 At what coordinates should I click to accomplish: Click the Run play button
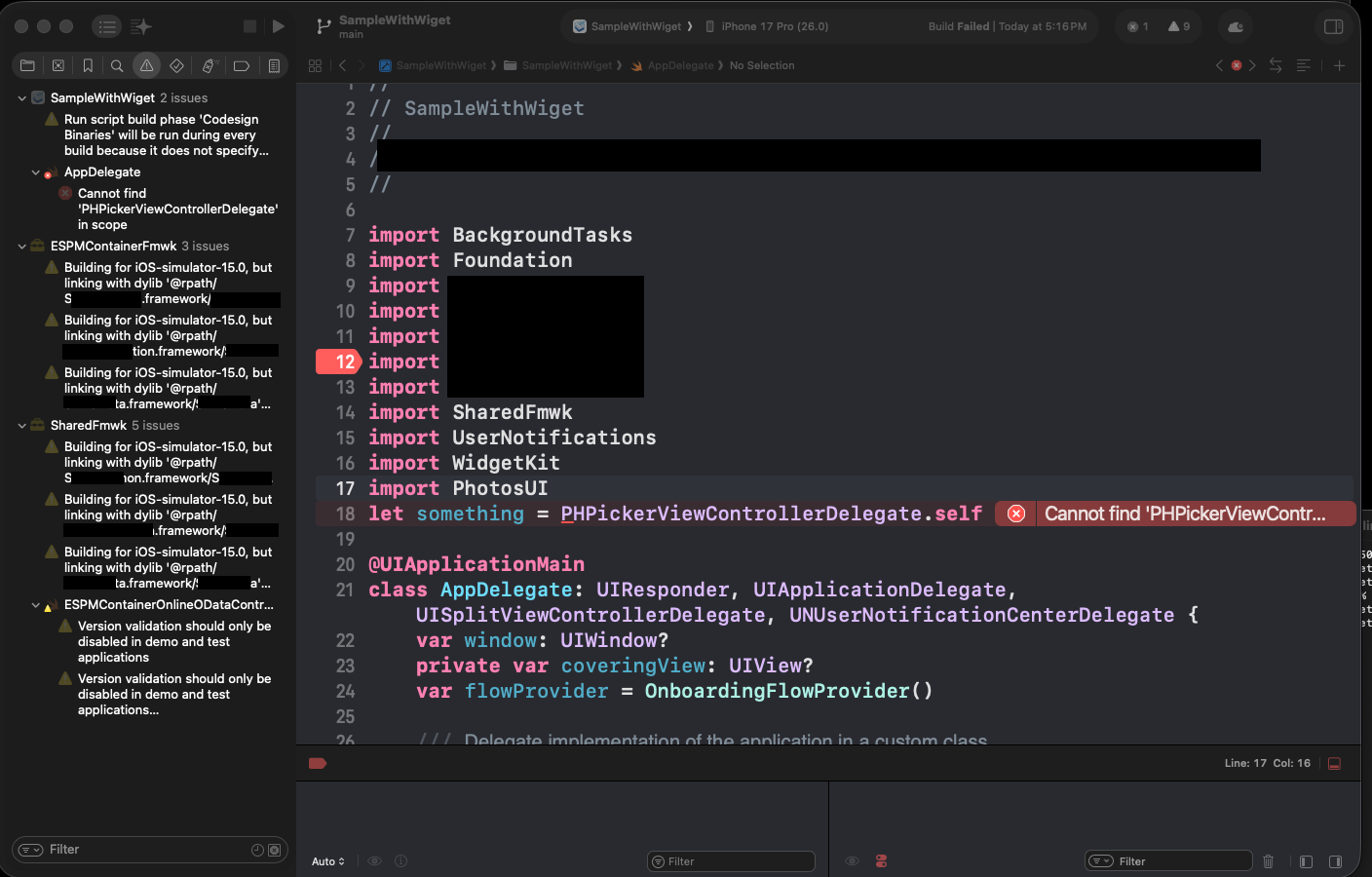279,26
